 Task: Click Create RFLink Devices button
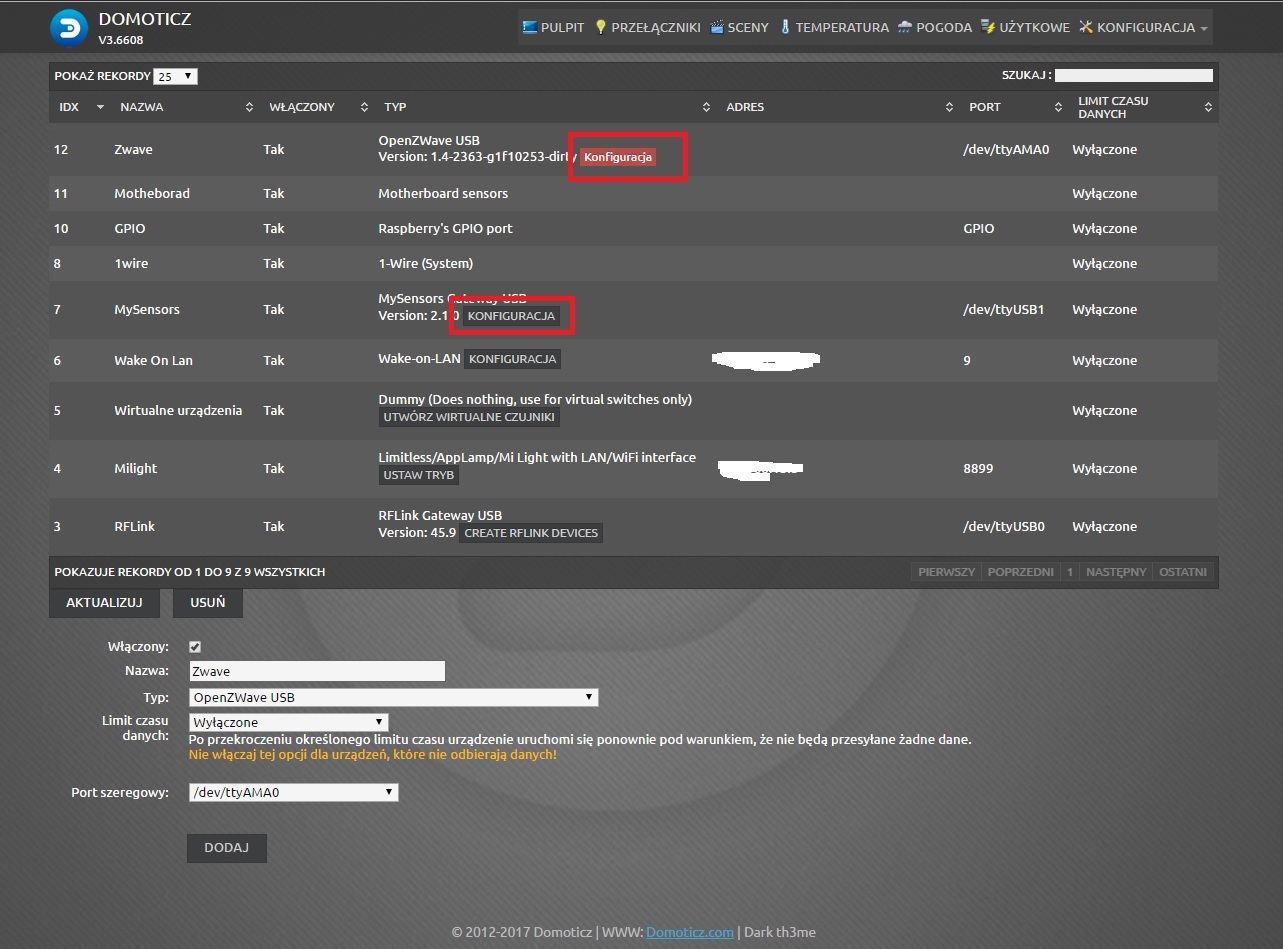(531, 533)
